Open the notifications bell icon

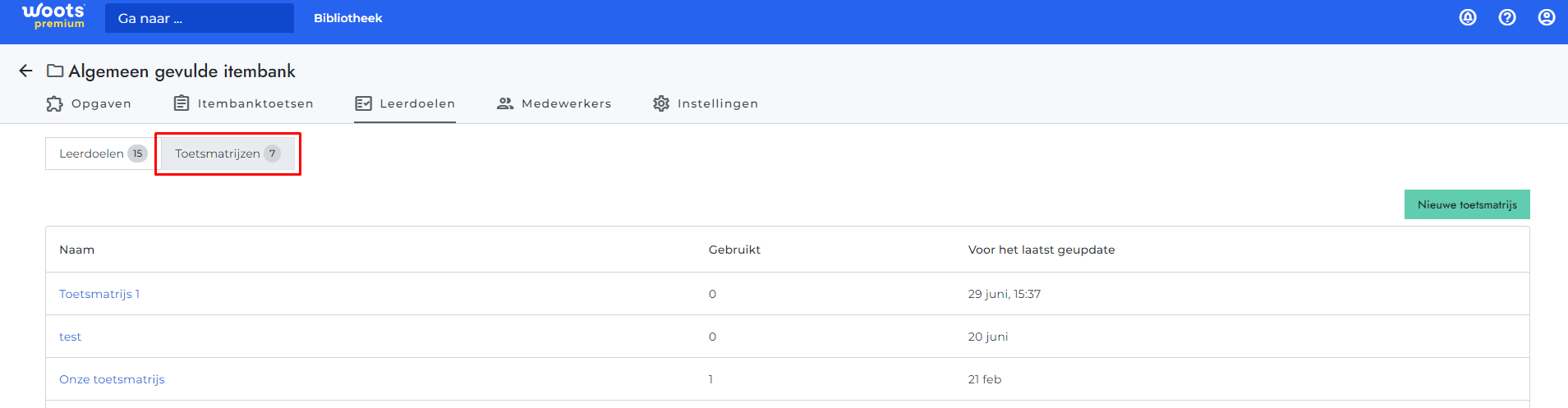[x=1468, y=17]
